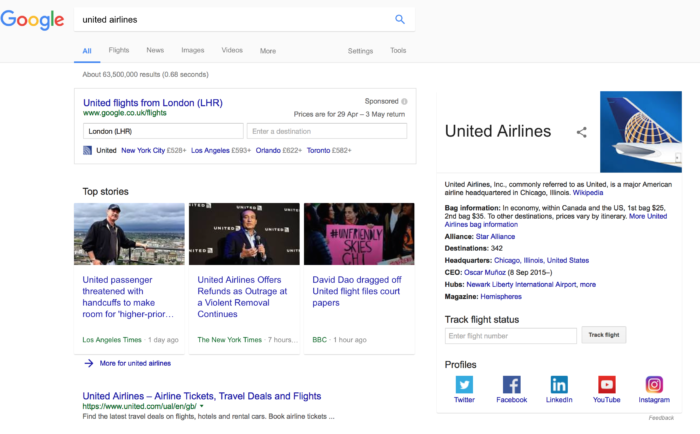
Task: Click 'Destinations: 342' text
Action: pos(474,248)
